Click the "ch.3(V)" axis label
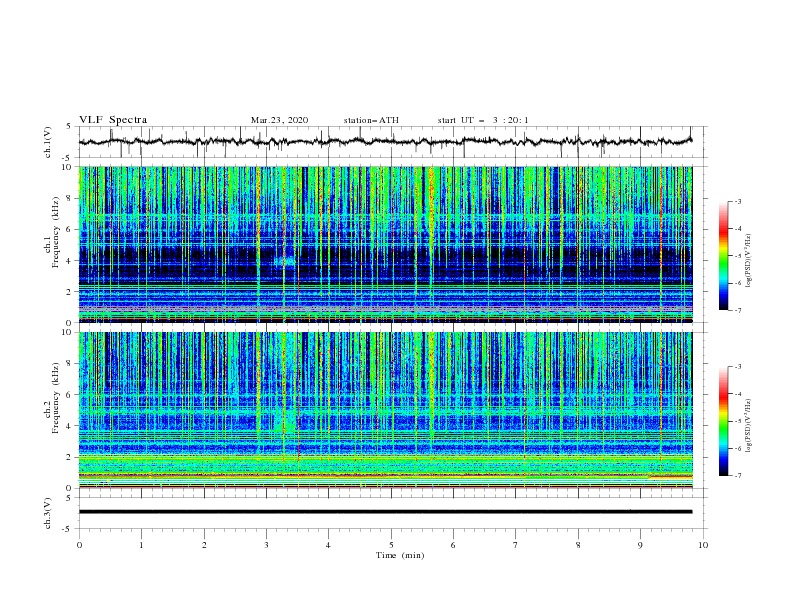The width and height of the screenshot is (792, 612). click(x=48, y=513)
